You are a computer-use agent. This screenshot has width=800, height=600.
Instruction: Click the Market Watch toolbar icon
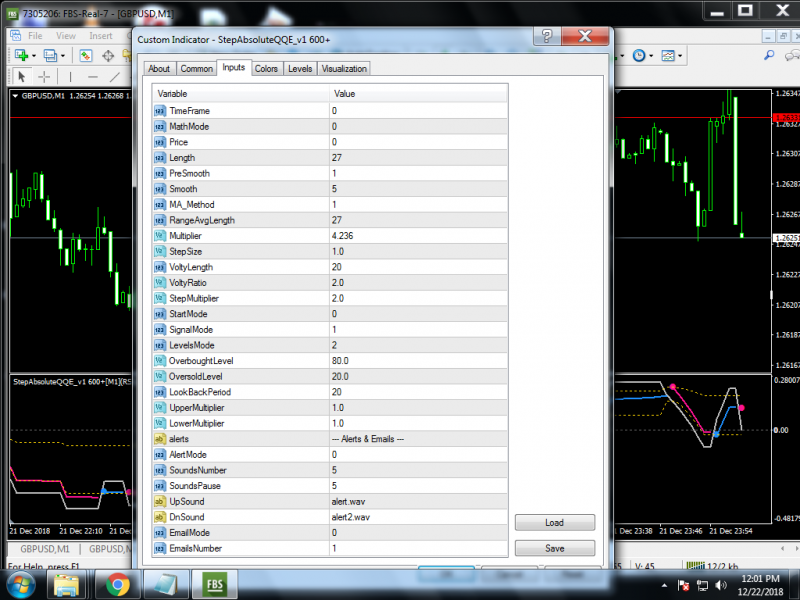tap(86, 55)
